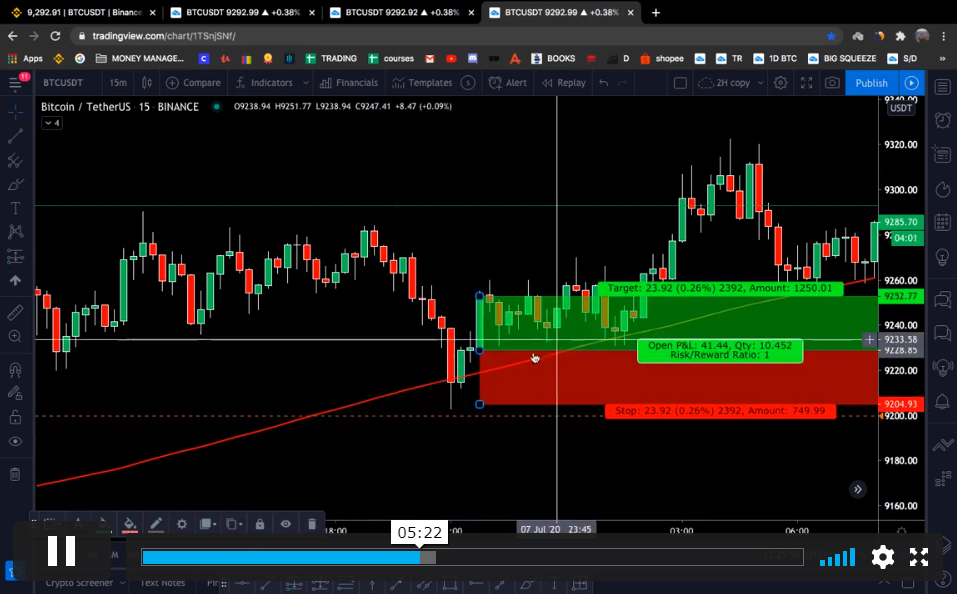Enter fullscreen mode for the chart
Viewport: 957px width, 594px height.
[x=806, y=82]
